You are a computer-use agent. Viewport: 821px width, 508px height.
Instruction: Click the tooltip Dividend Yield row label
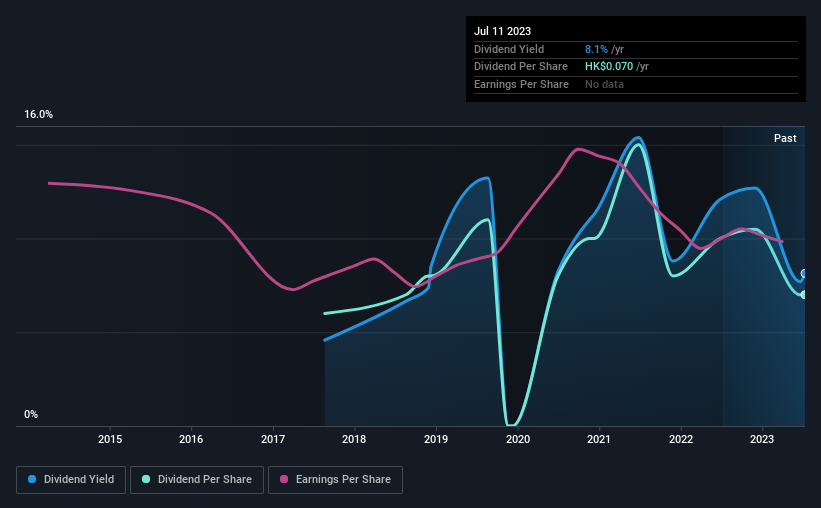point(509,49)
